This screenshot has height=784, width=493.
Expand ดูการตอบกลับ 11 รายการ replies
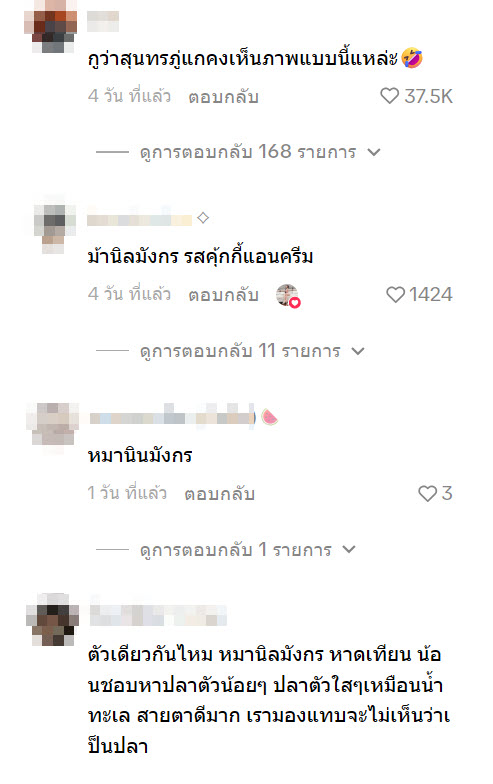click(x=230, y=351)
